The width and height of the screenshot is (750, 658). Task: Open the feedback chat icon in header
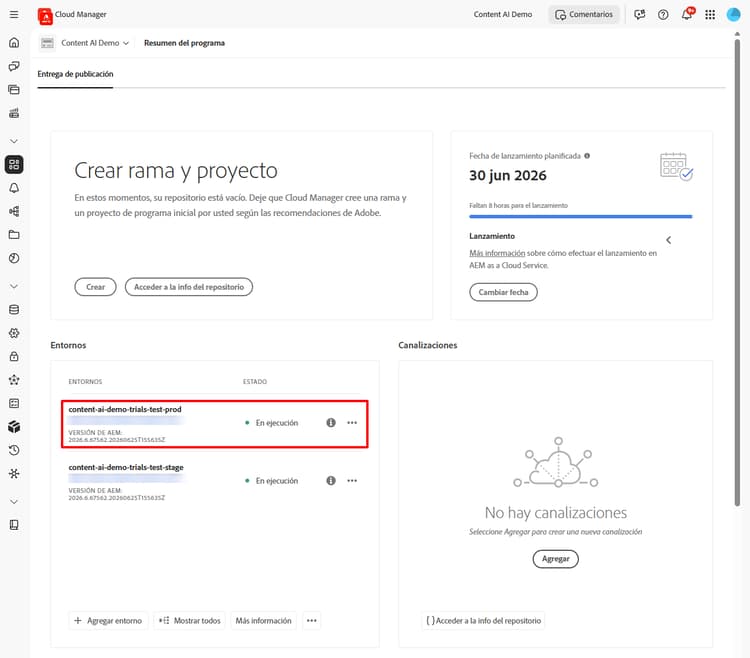tap(640, 15)
